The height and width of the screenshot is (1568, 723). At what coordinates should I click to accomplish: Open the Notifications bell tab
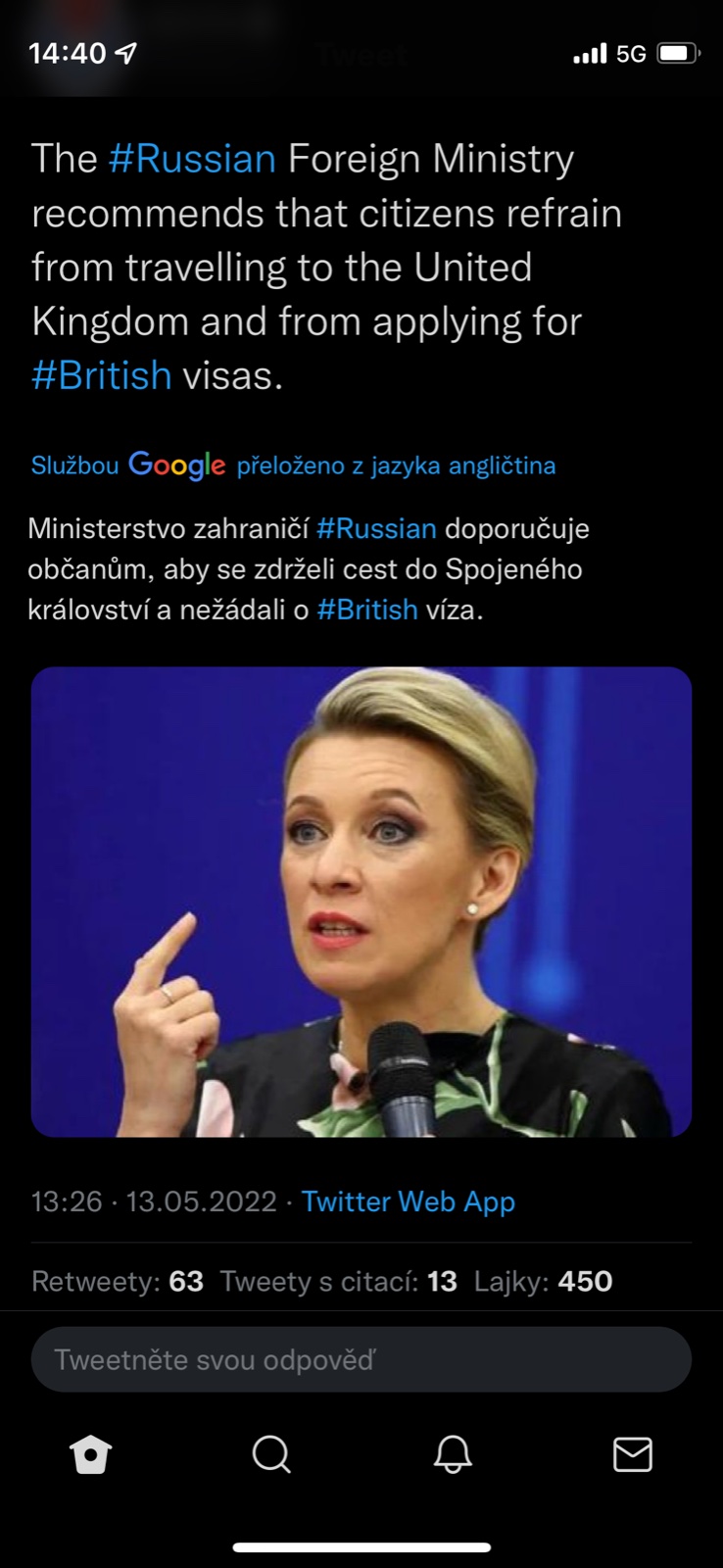pyautogui.click(x=453, y=1454)
